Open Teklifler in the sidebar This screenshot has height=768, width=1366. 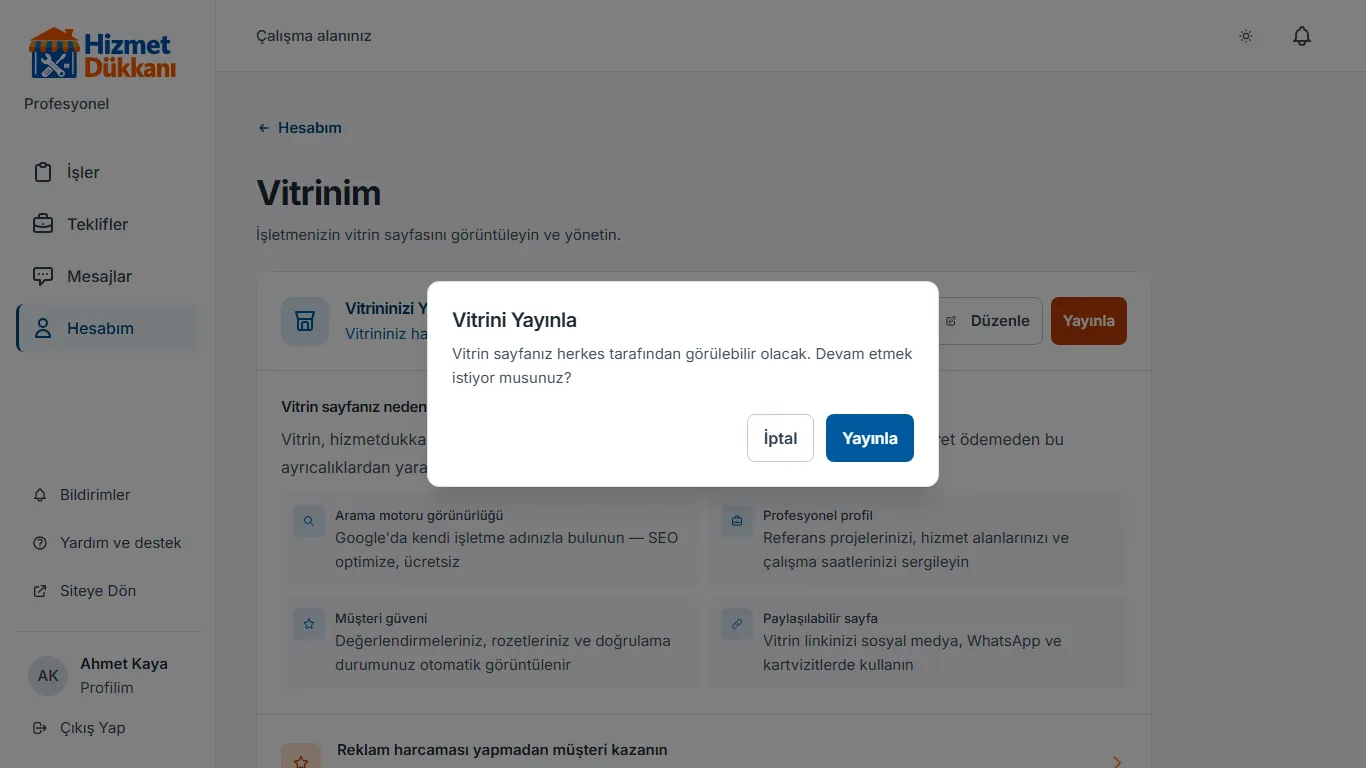point(107,224)
